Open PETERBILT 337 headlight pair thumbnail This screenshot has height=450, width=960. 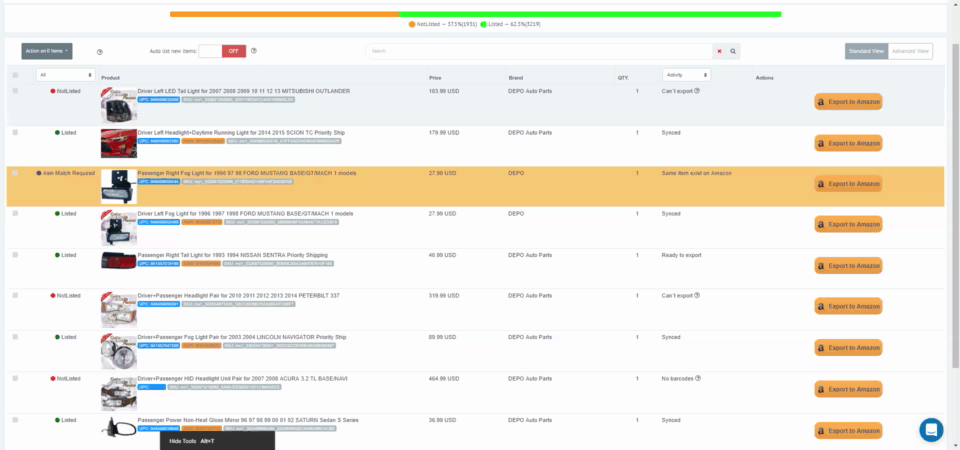(x=119, y=310)
